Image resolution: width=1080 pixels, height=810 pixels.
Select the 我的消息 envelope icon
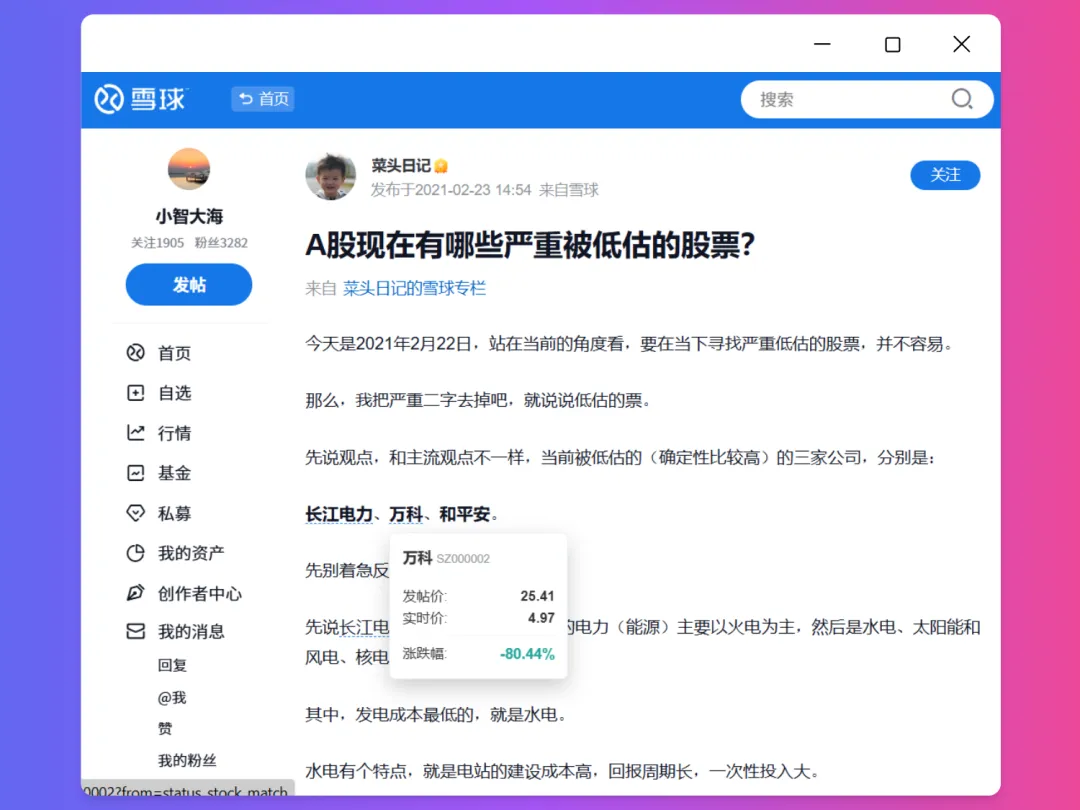pyautogui.click(x=136, y=631)
